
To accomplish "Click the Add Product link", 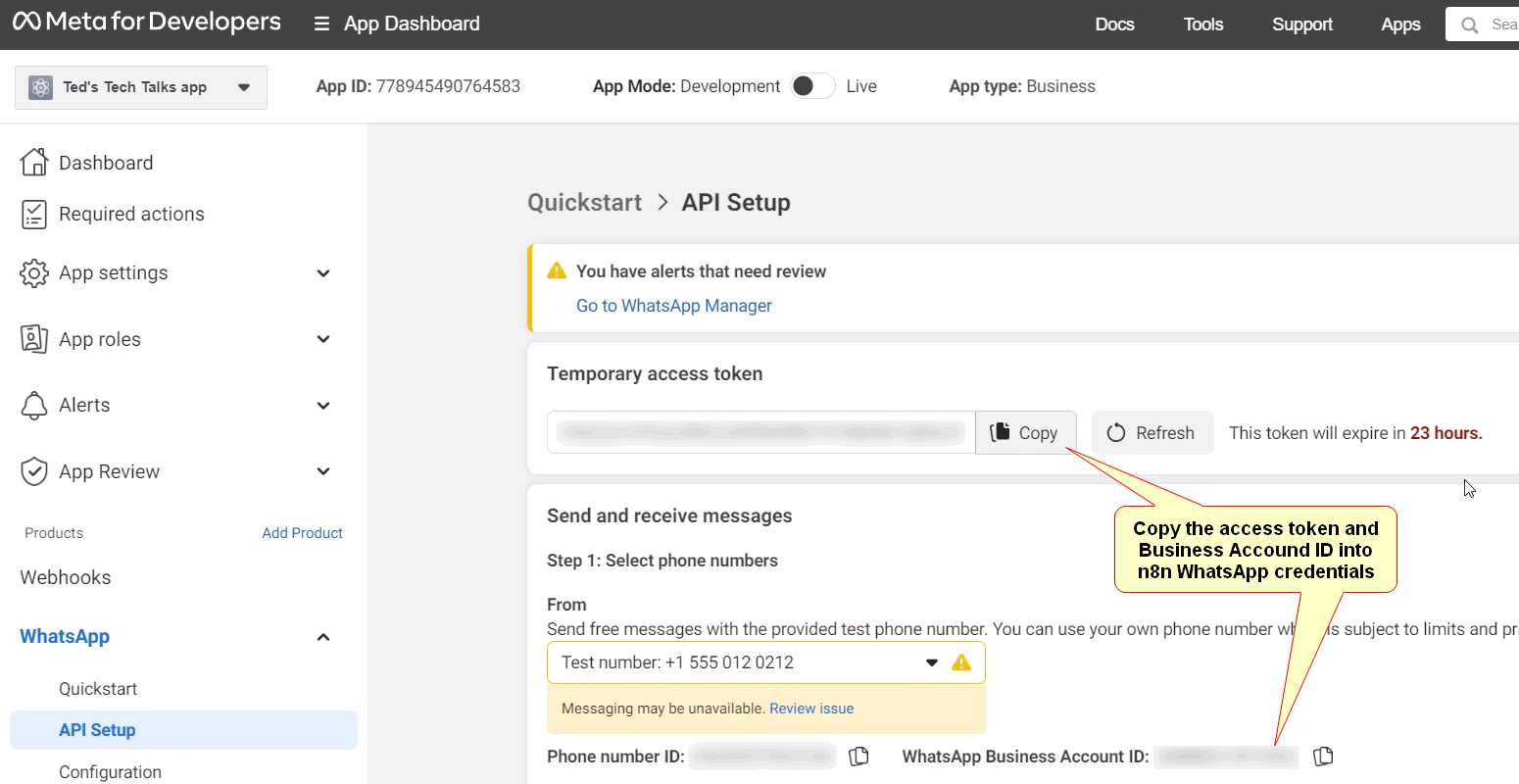I will (x=302, y=533).
